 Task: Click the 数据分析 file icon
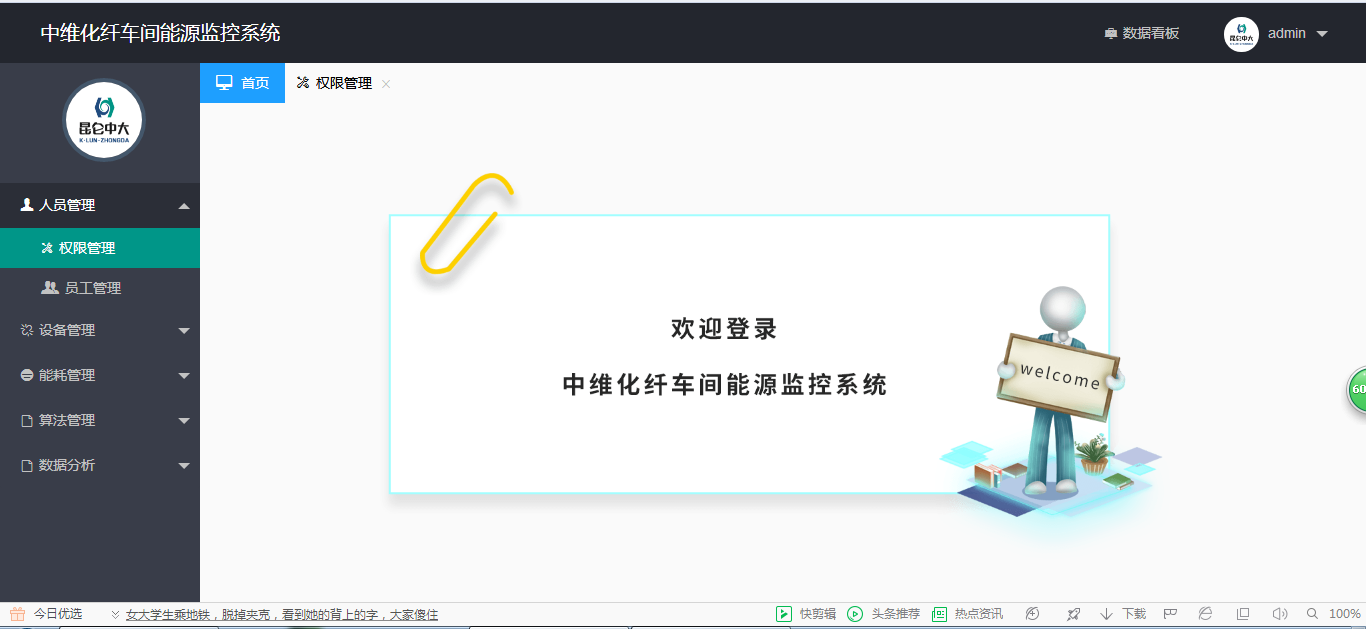27,466
